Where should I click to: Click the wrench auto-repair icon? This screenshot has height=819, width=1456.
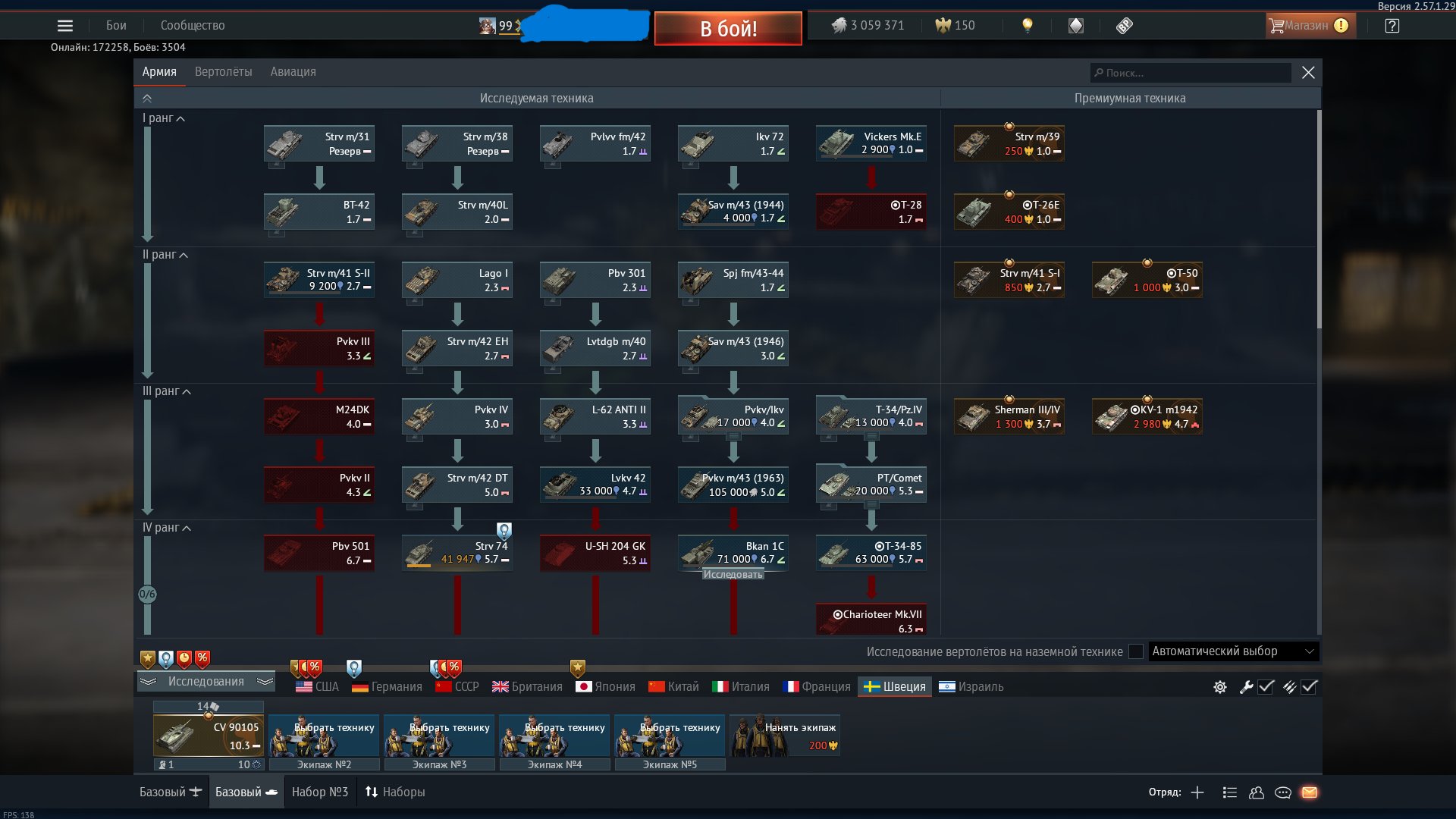tap(1246, 687)
